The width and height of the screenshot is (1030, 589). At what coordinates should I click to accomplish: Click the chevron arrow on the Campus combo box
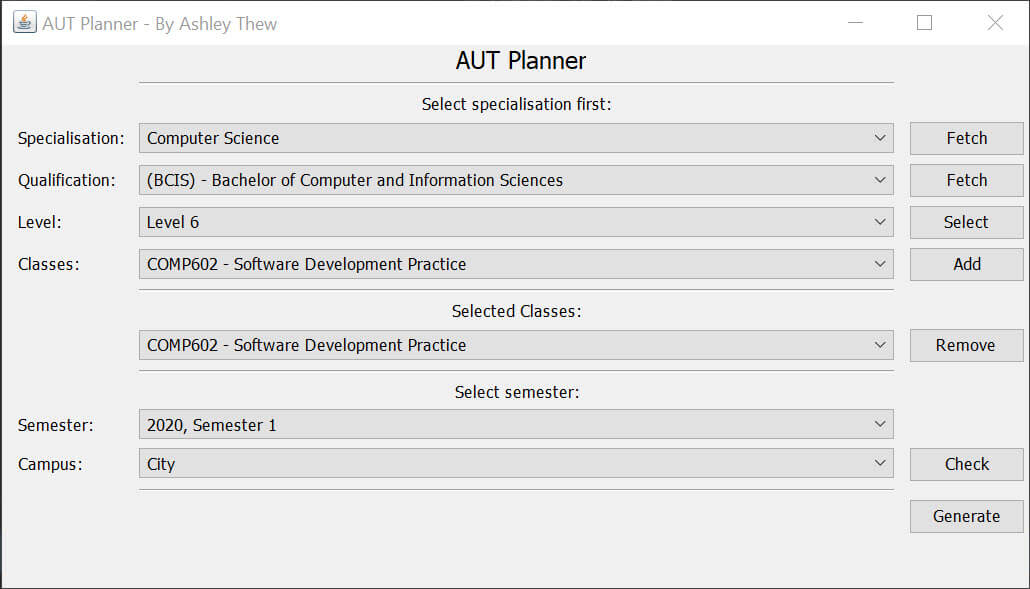pyautogui.click(x=881, y=463)
